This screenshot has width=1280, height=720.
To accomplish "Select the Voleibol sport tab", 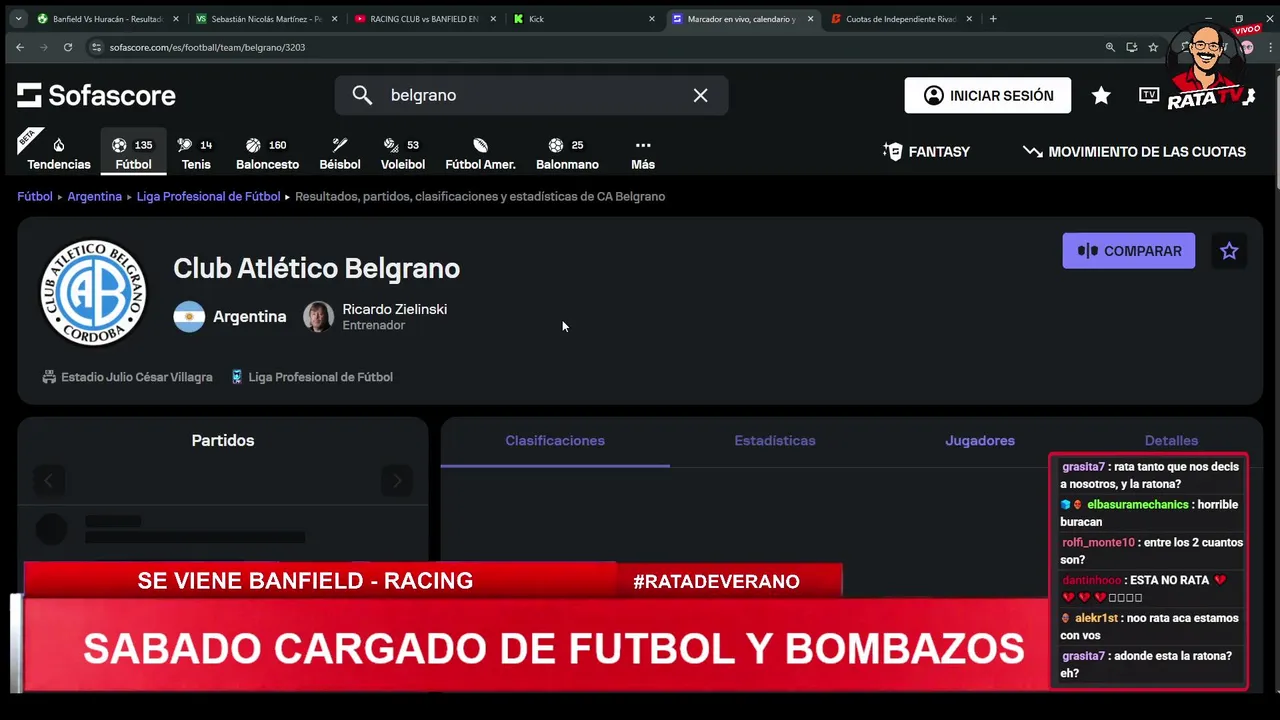I will pos(402,153).
